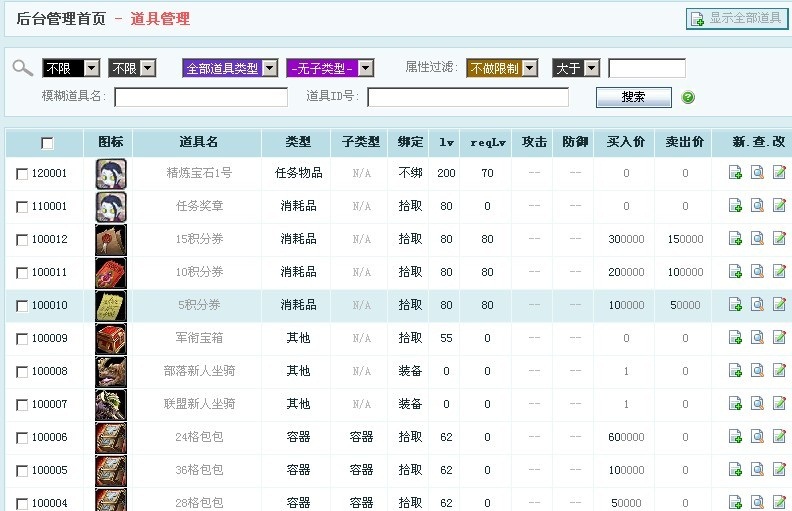Sort by the 买入价 column header
The image size is (792, 511).
coord(625,142)
